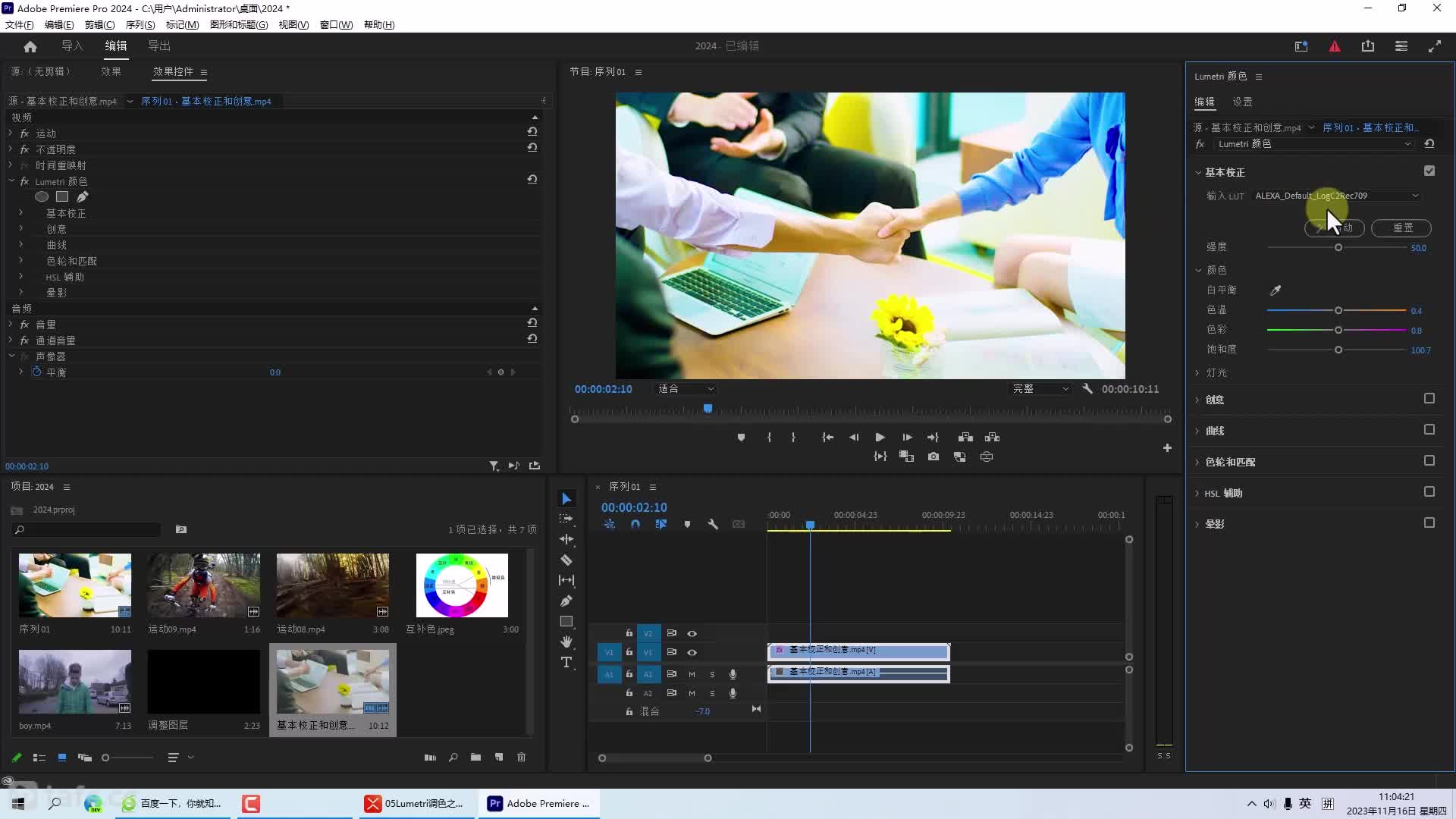Expand 运动 effect in effect controls
The image size is (1456, 819).
(11, 133)
